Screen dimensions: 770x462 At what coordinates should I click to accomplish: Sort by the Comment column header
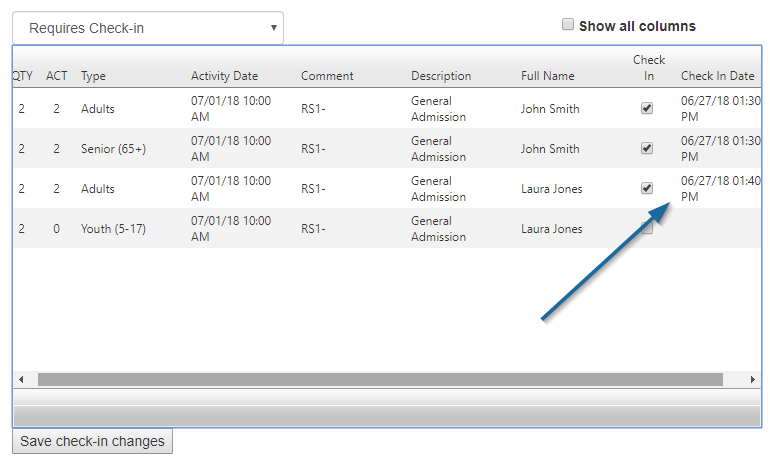[327, 76]
